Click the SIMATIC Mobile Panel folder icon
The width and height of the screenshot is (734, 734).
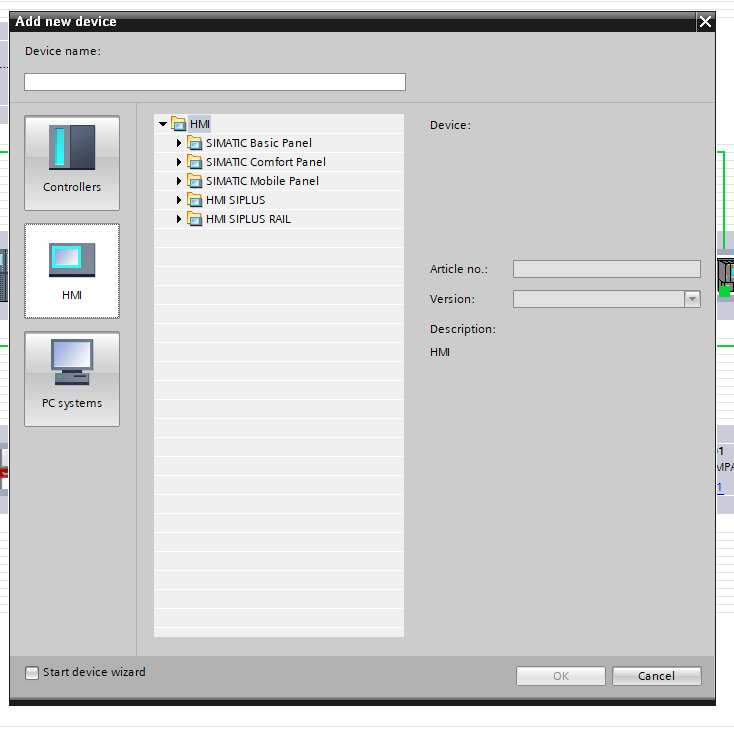[x=194, y=181]
